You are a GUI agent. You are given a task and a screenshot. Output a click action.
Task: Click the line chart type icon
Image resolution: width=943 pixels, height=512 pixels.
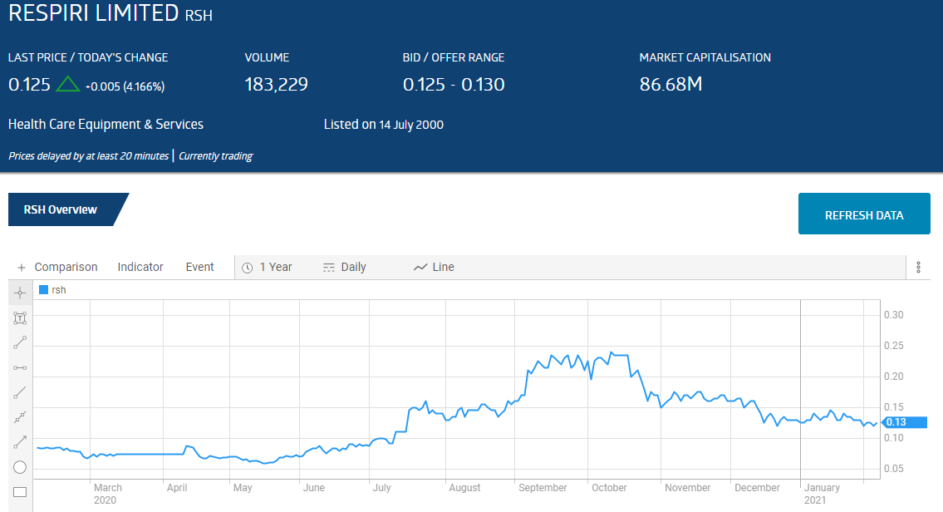420,267
